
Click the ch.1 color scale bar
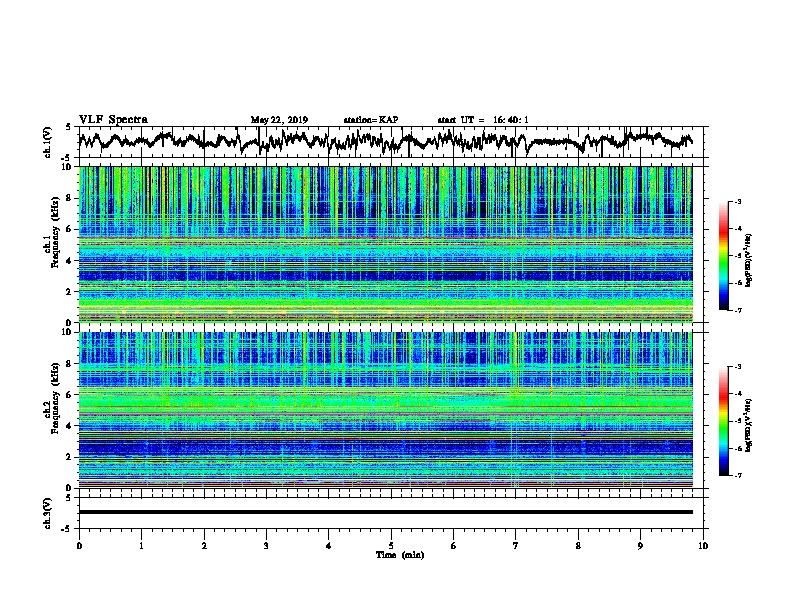[x=723, y=256]
